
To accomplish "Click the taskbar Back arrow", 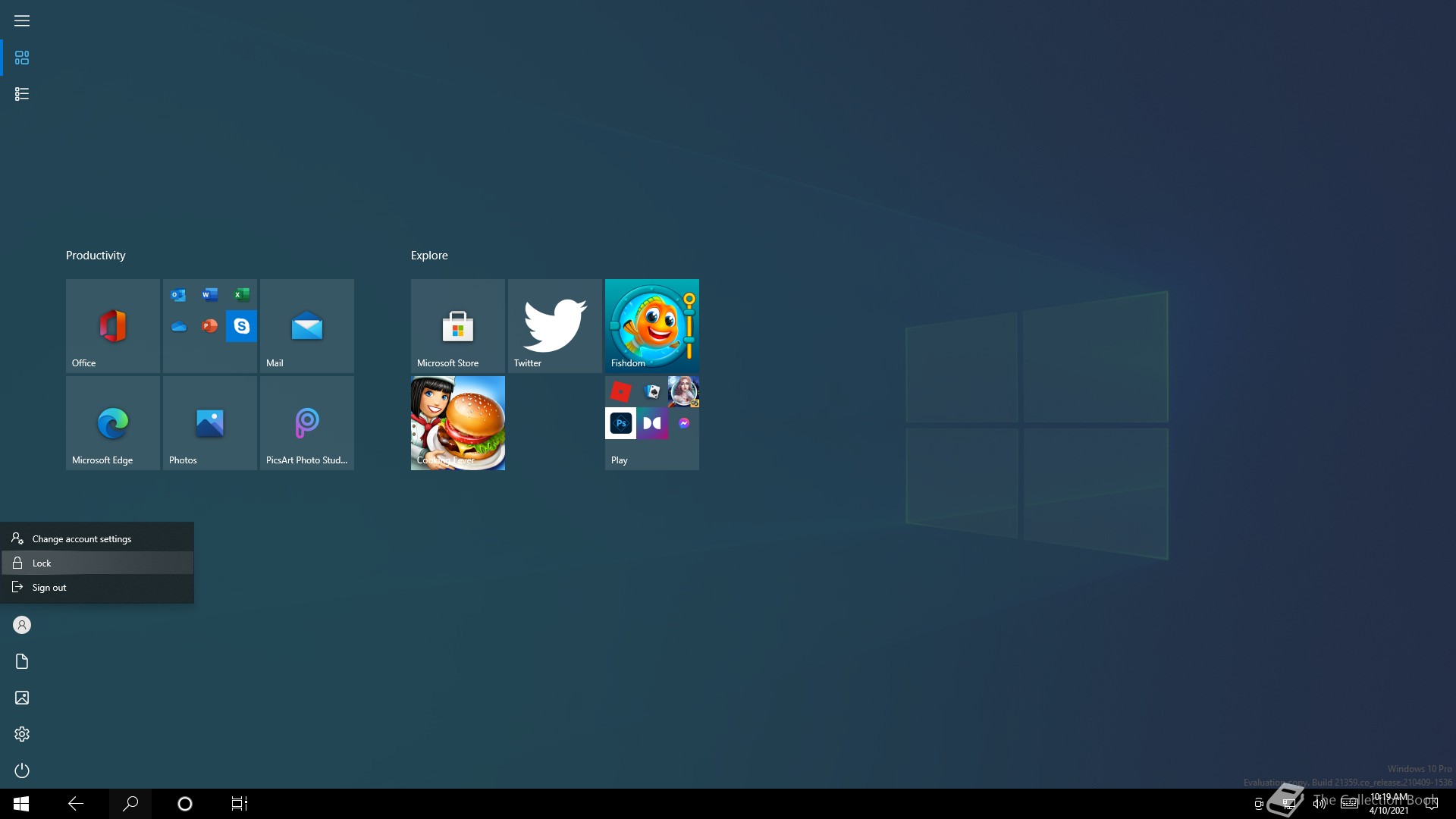I will (x=76, y=804).
